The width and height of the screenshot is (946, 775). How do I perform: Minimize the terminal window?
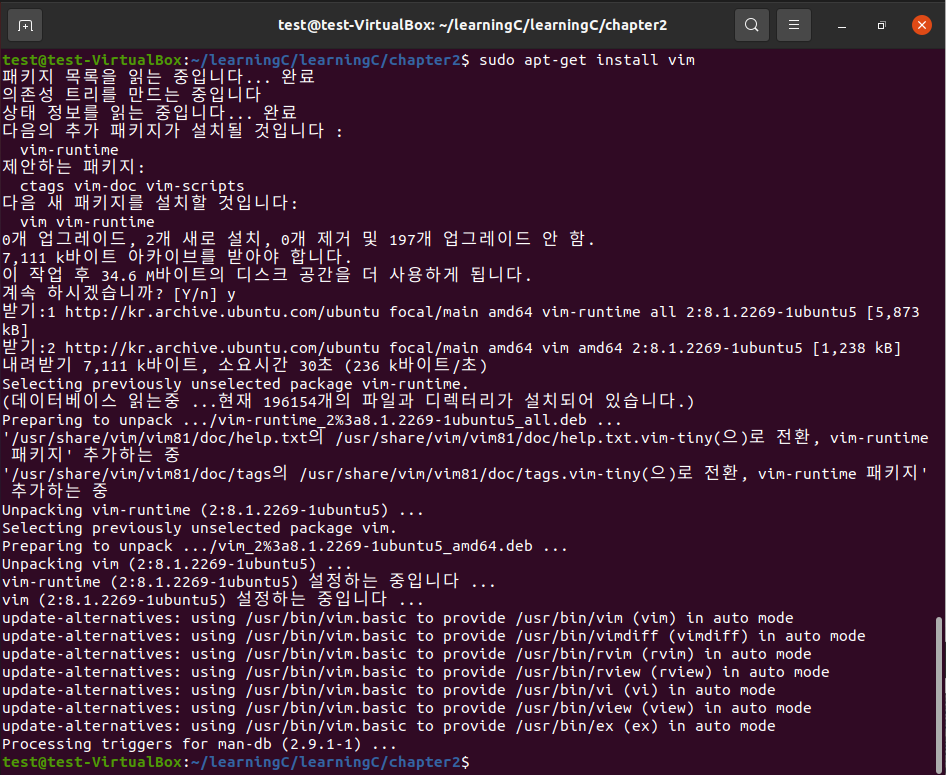[842, 25]
